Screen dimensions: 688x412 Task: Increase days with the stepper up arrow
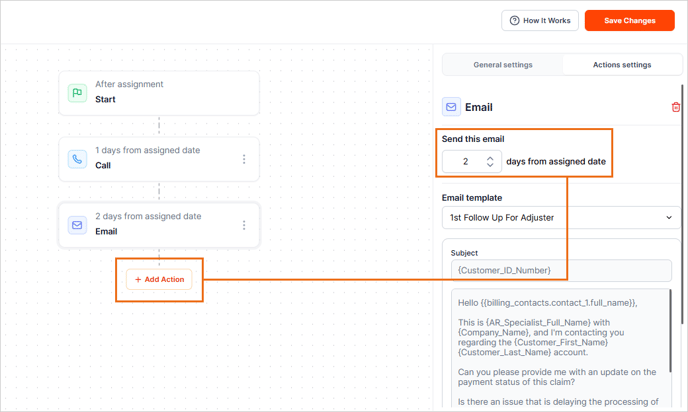pos(490,157)
